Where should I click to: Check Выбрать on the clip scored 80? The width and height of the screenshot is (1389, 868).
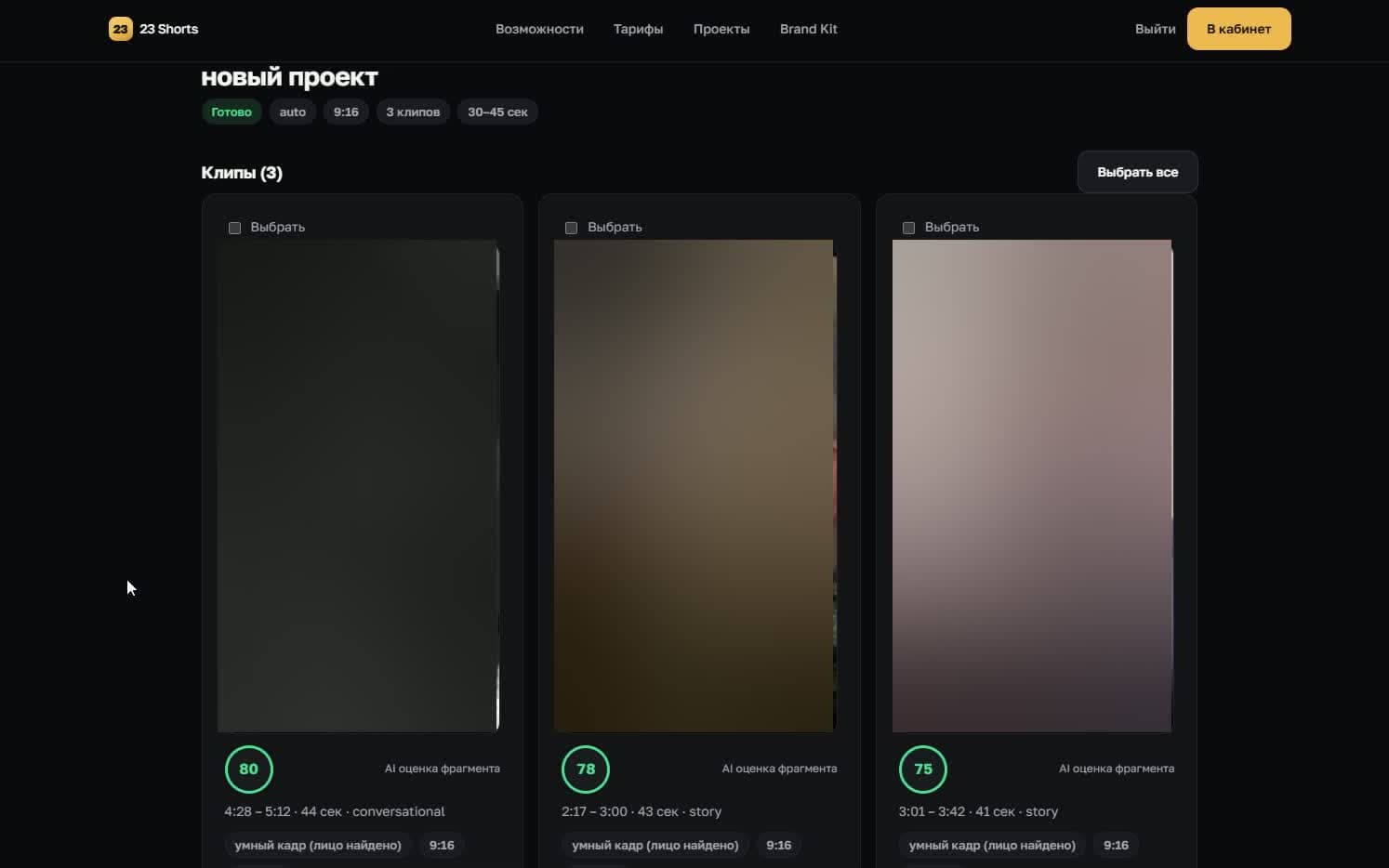coord(234,228)
